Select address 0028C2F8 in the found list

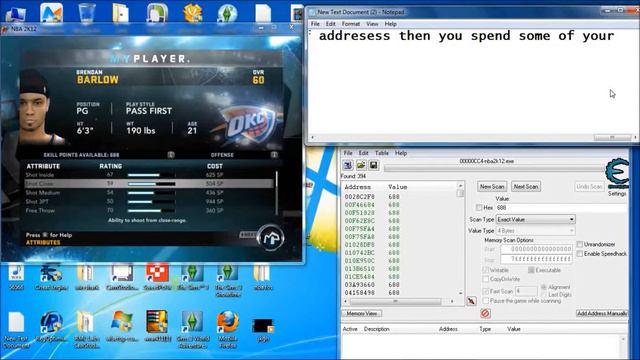pyautogui.click(x=372, y=197)
